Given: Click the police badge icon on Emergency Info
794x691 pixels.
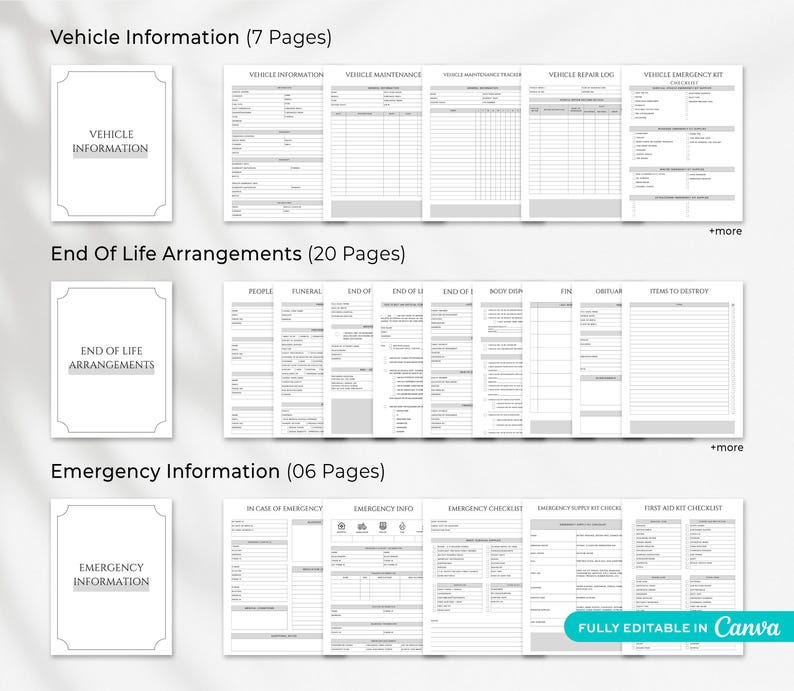Looking at the screenshot, I should [383, 526].
